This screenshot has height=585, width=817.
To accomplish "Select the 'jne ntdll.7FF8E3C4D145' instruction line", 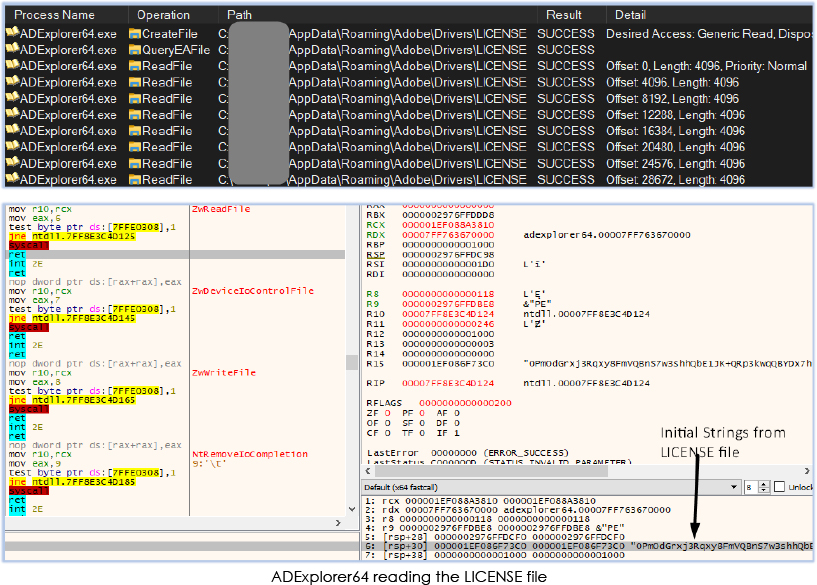I will [72, 318].
